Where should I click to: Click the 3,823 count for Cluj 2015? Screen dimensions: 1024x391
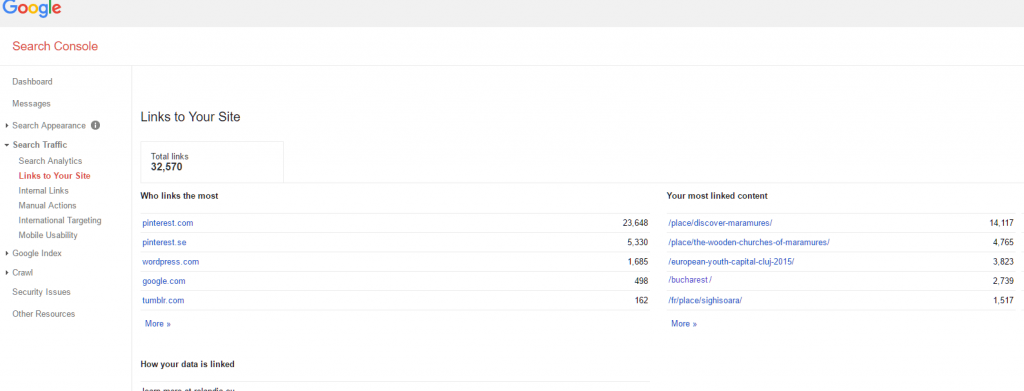[x=1003, y=262]
